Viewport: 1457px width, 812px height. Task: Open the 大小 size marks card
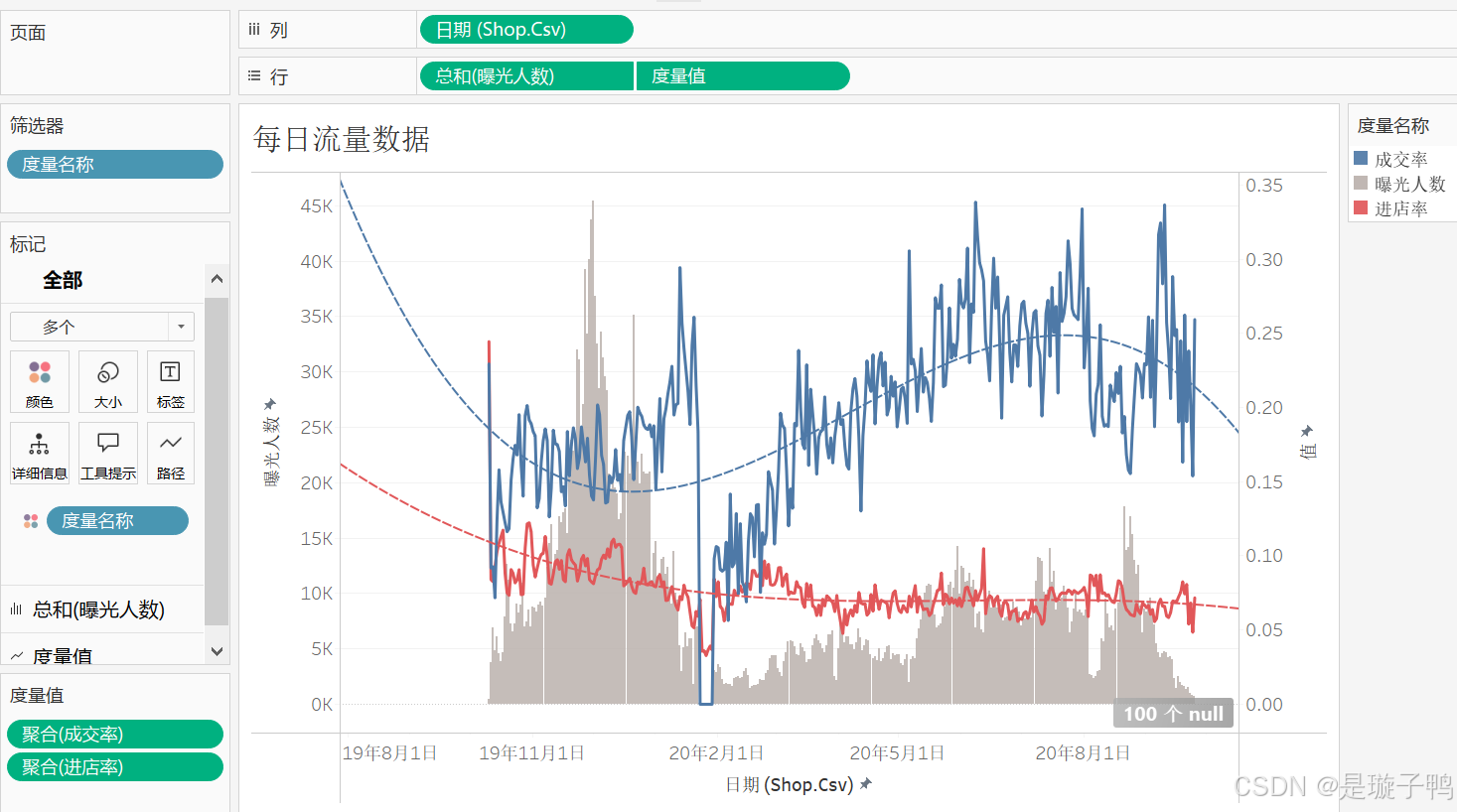pos(108,381)
